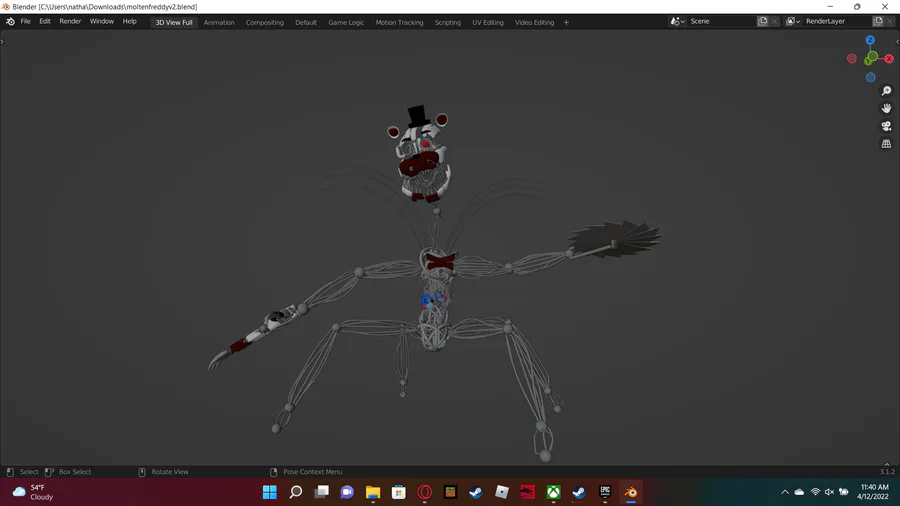The image size is (900, 506).
Task: Open the Xbox app from the taskbar
Action: (553, 492)
